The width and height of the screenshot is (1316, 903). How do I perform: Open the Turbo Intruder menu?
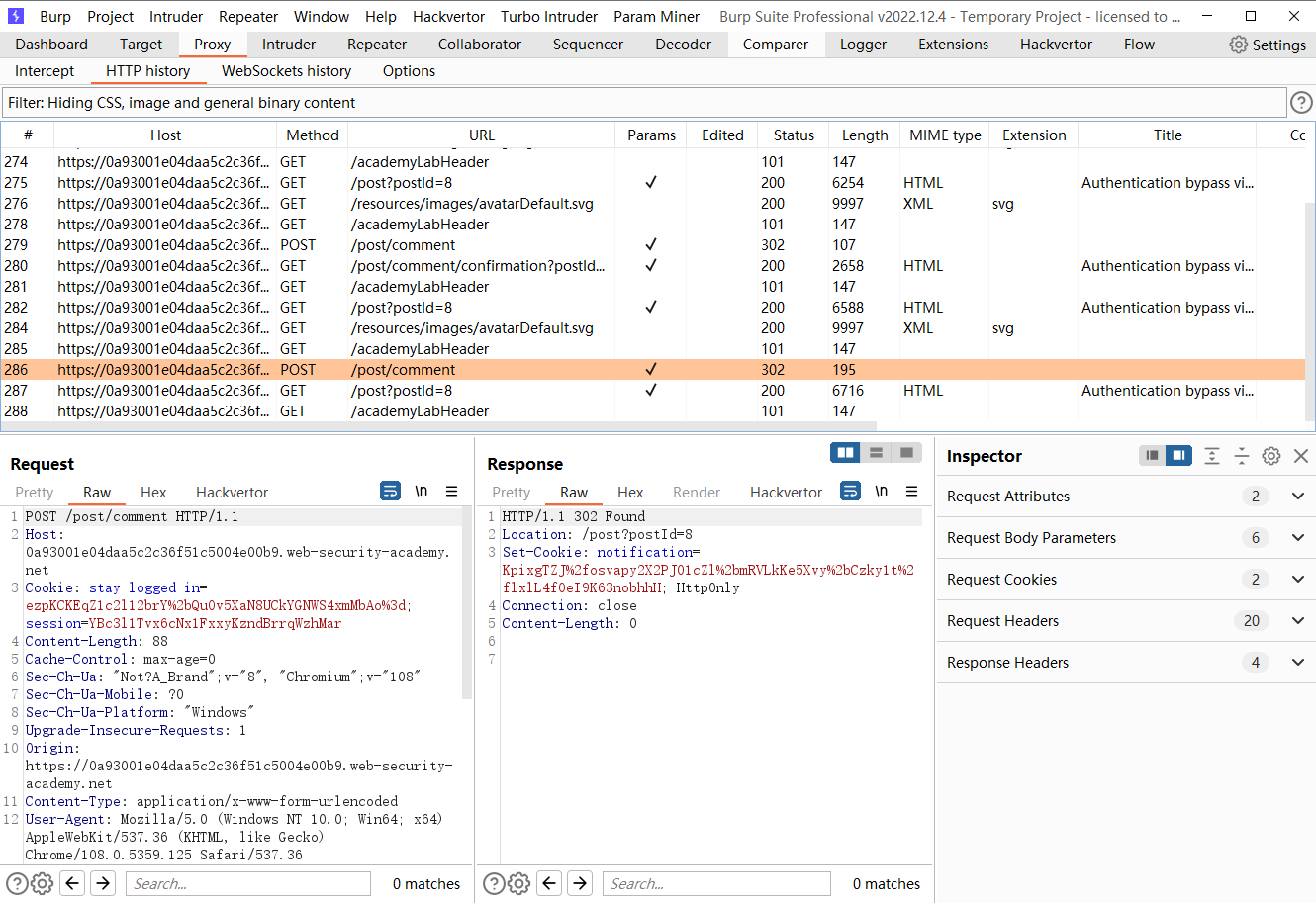pyautogui.click(x=549, y=16)
